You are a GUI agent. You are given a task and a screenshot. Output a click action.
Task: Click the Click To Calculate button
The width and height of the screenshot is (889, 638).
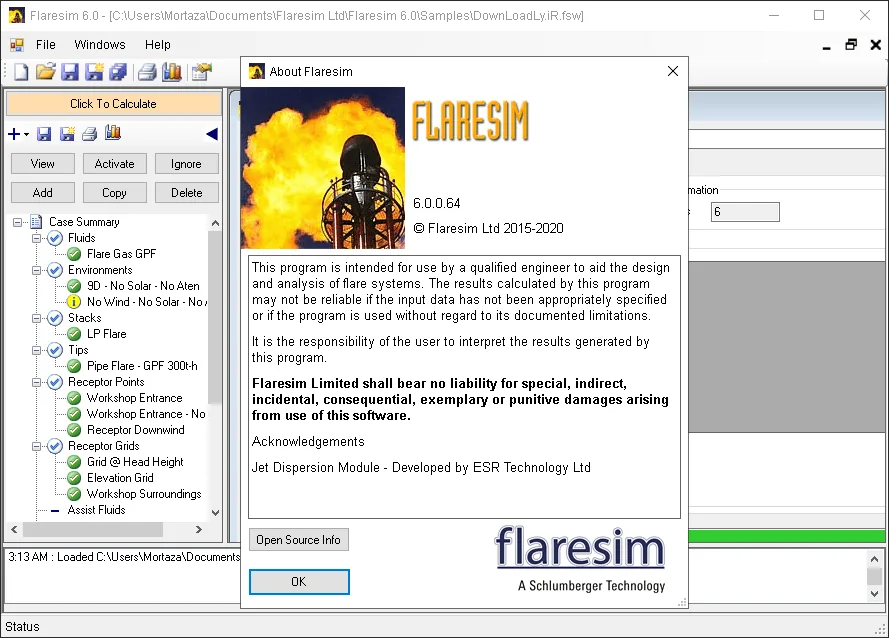113,104
